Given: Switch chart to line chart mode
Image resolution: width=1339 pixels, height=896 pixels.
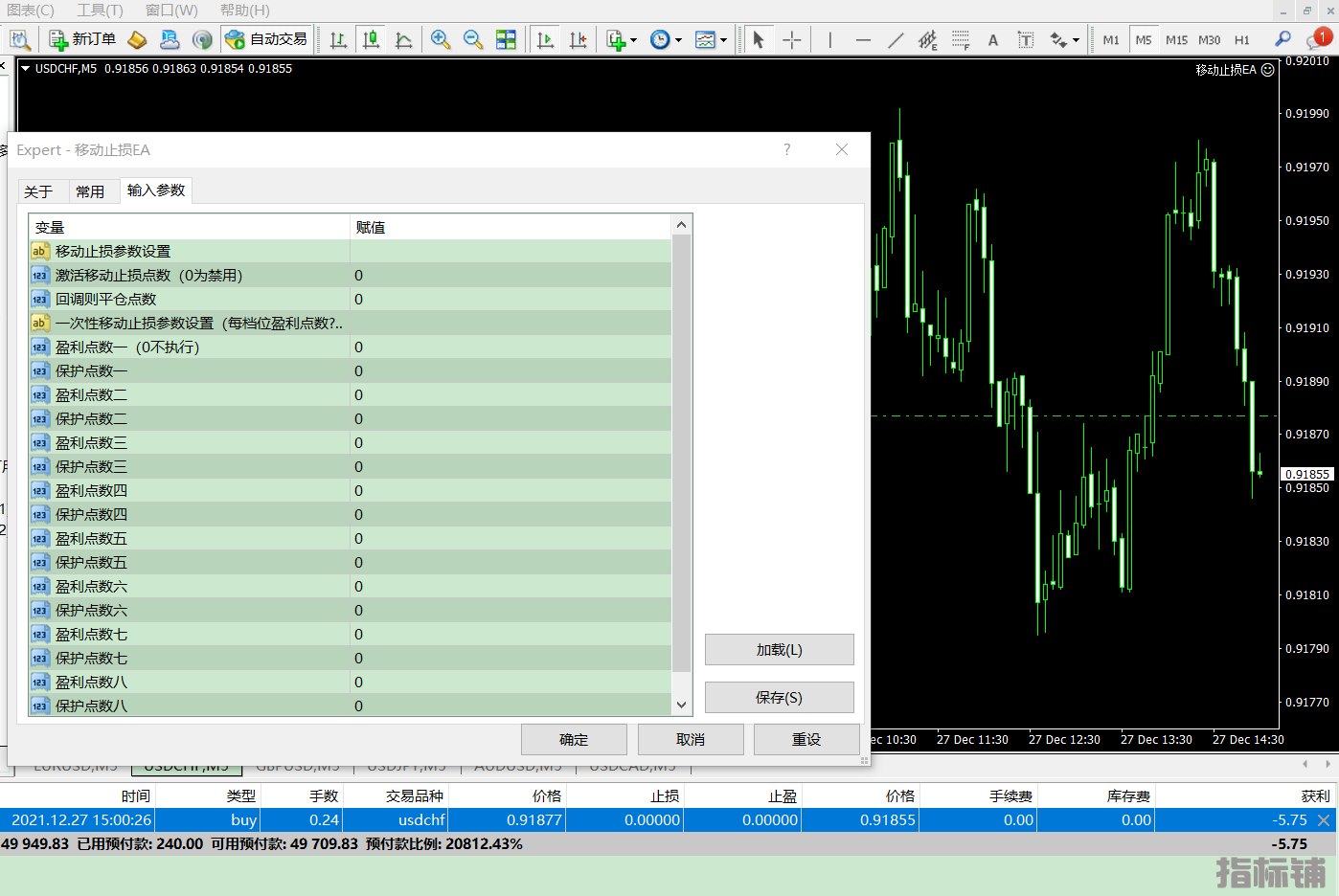Looking at the screenshot, I should point(403,39).
